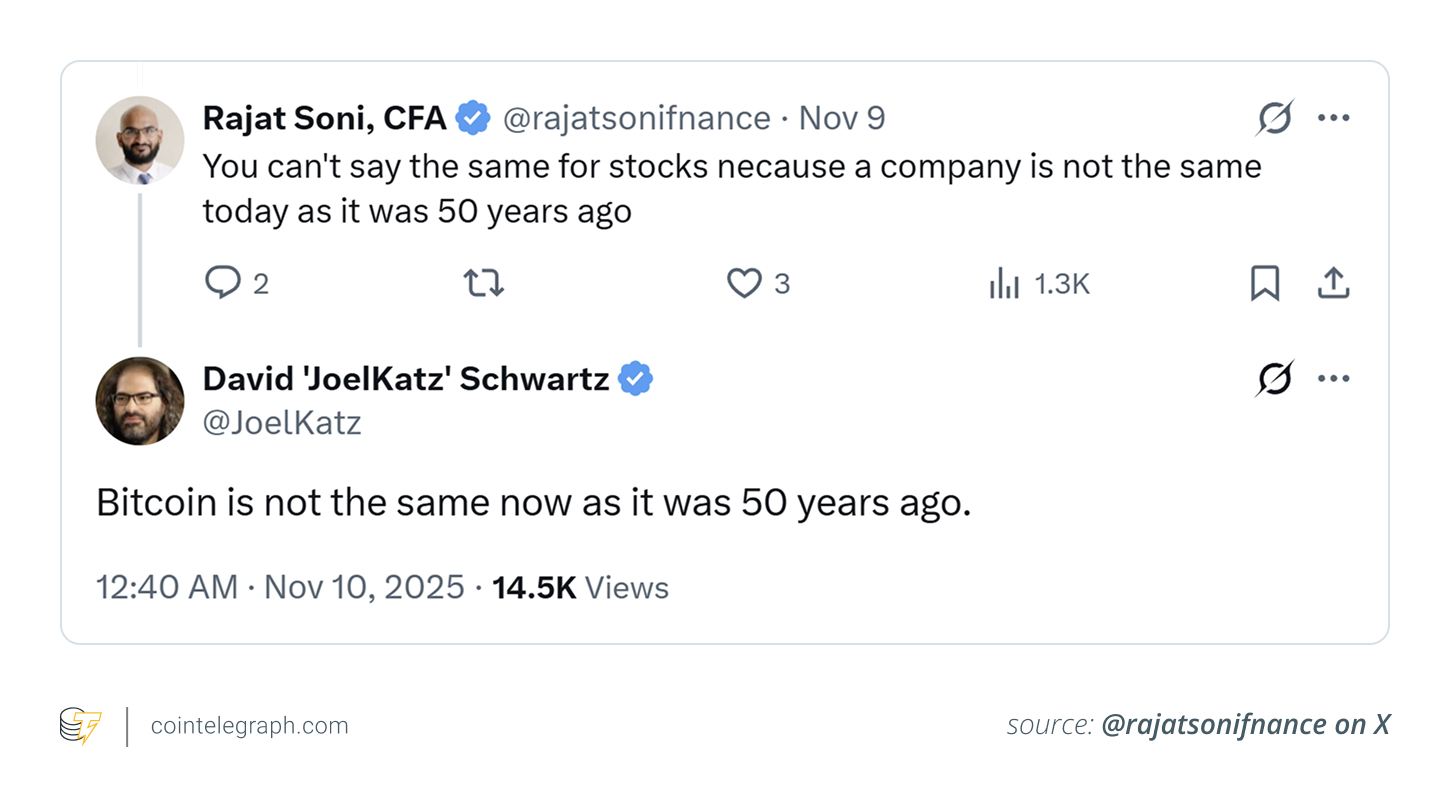1450x804 pixels.
Task: Open view analytics icon showing 1.3K
Action: coord(1004,285)
